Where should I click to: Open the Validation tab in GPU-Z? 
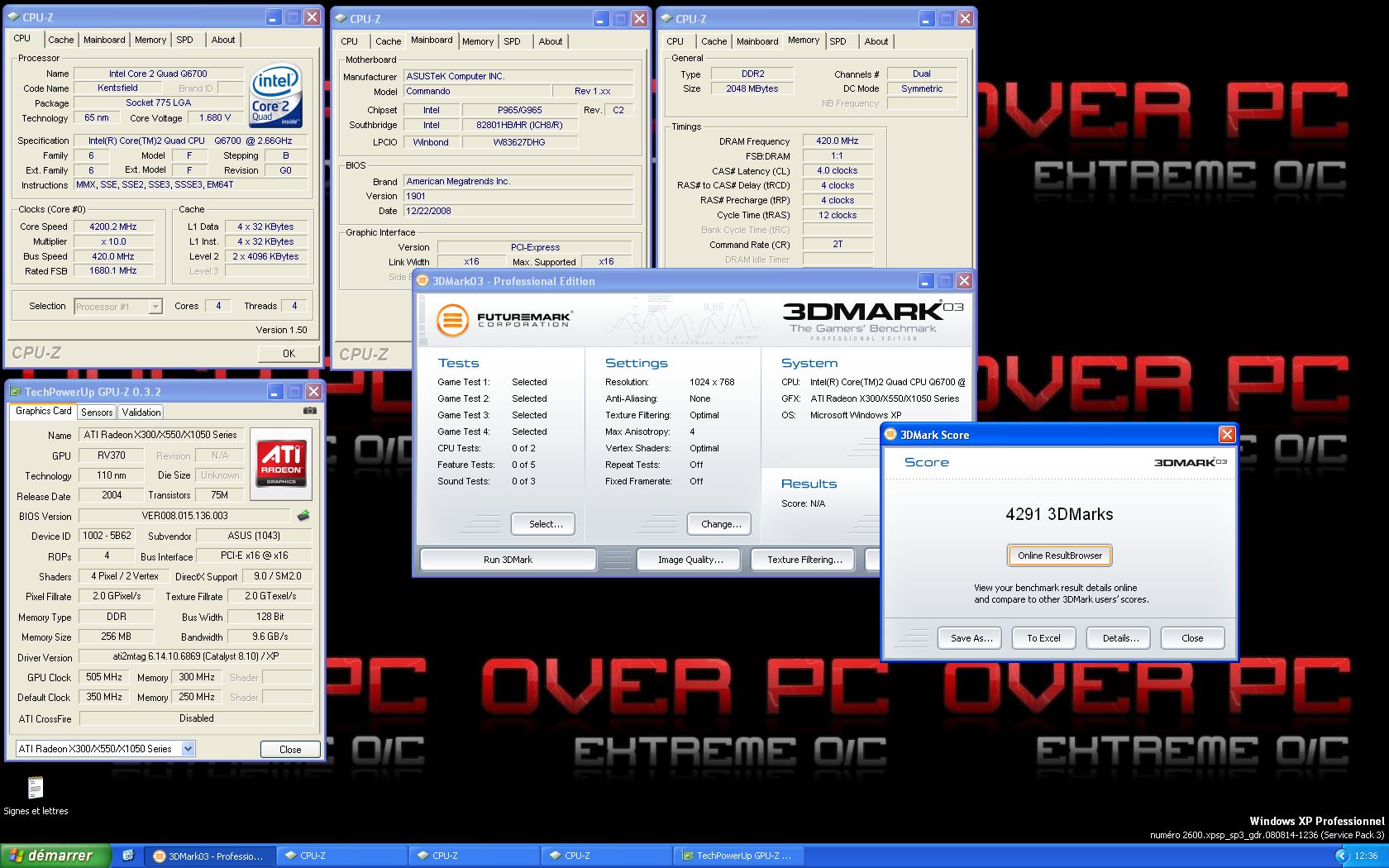(141, 413)
